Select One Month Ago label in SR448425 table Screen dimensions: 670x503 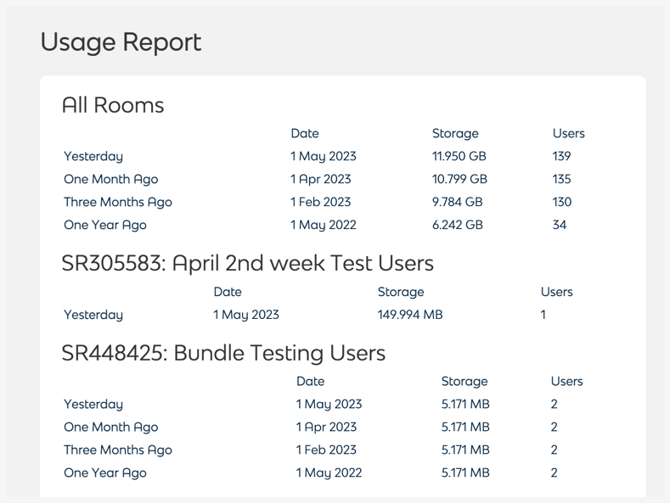click(111, 427)
